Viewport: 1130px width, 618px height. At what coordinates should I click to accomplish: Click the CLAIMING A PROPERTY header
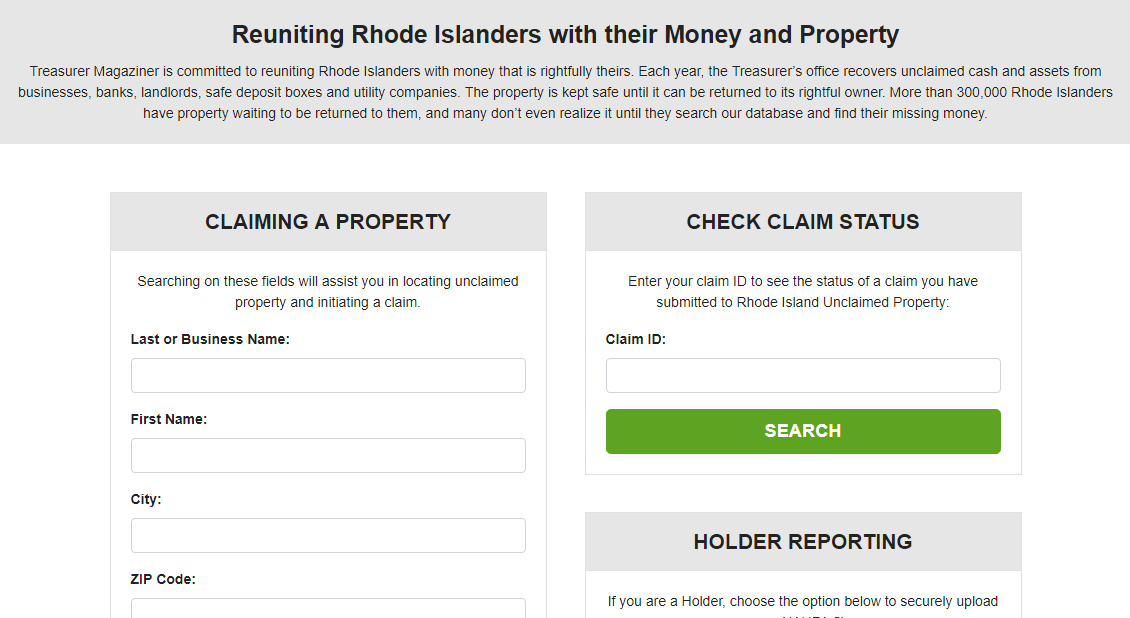pyautogui.click(x=328, y=221)
